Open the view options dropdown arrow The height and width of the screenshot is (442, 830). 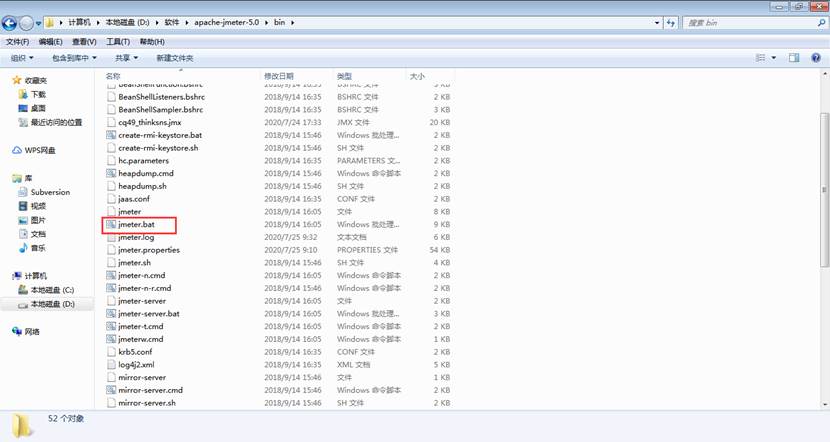pyautogui.click(x=773, y=58)
